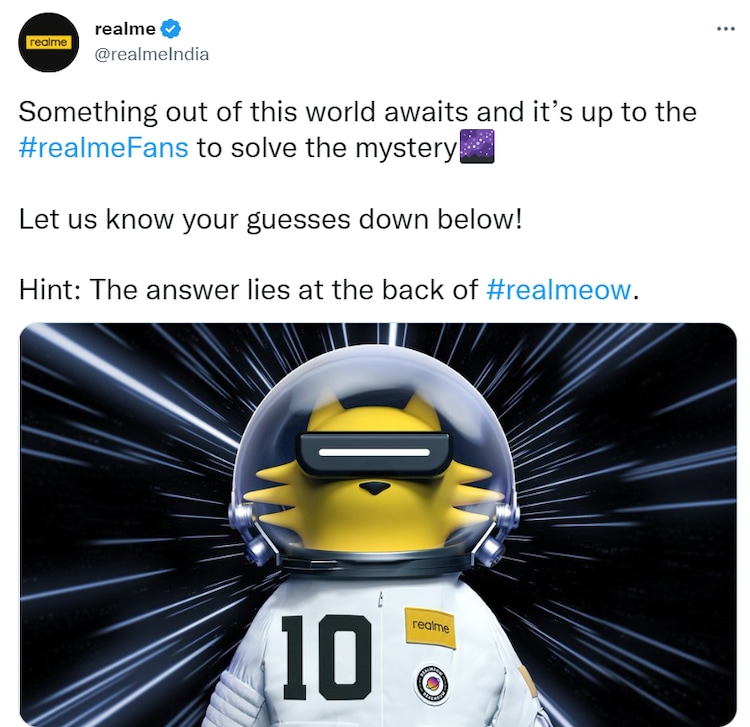Click the blue verified badge

(170, 29)
